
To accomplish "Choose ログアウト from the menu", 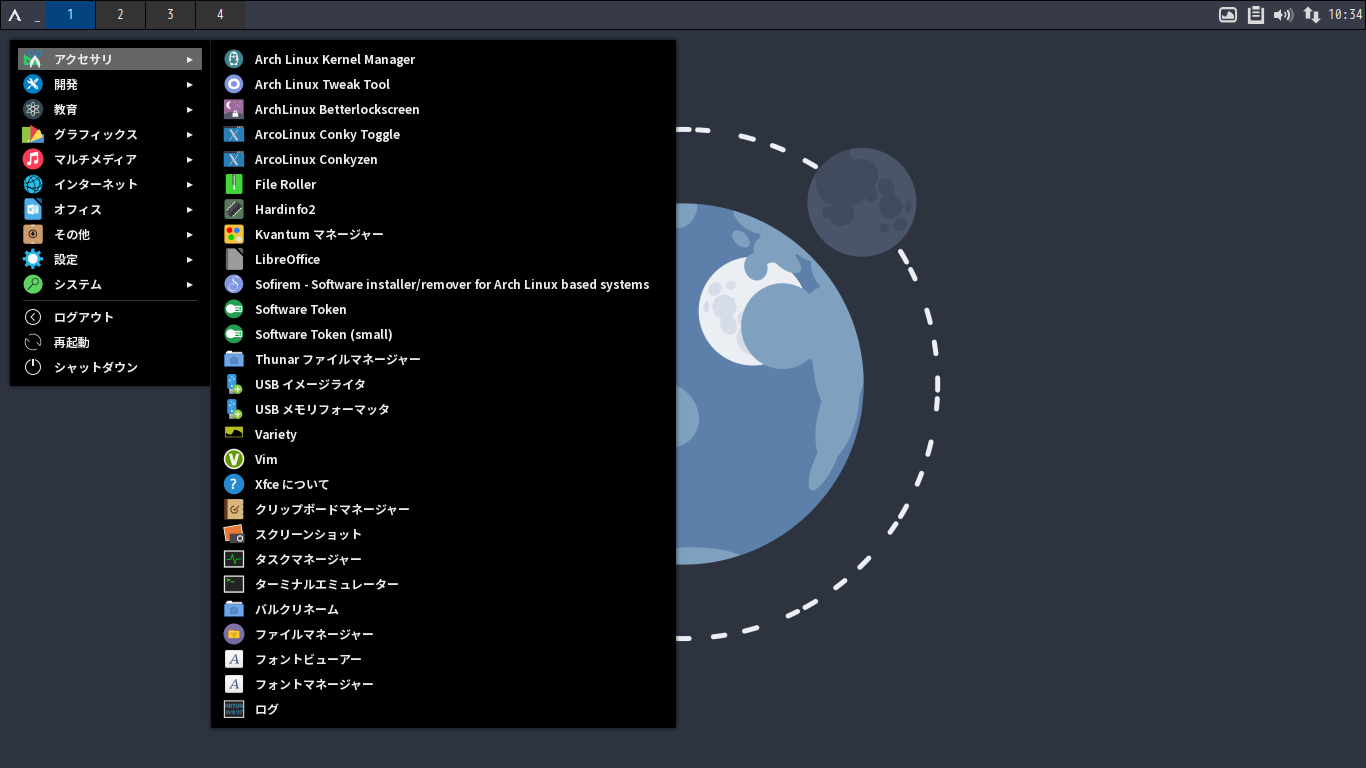I will pyautogui.click(x=110, y=317).
